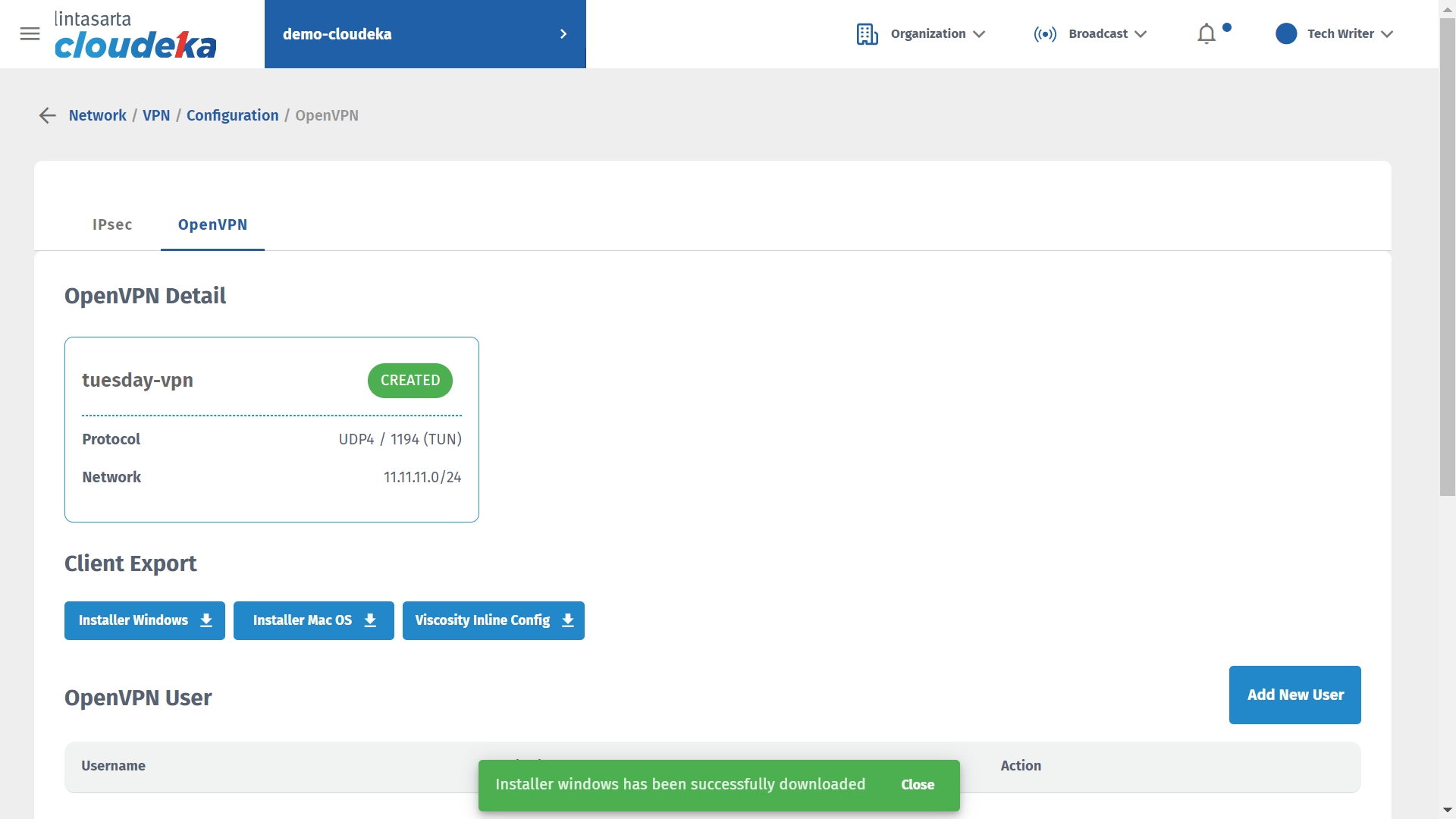Download the Viscosity Inline Config
The image size is (1456, 819).
[x=493, y=620]
